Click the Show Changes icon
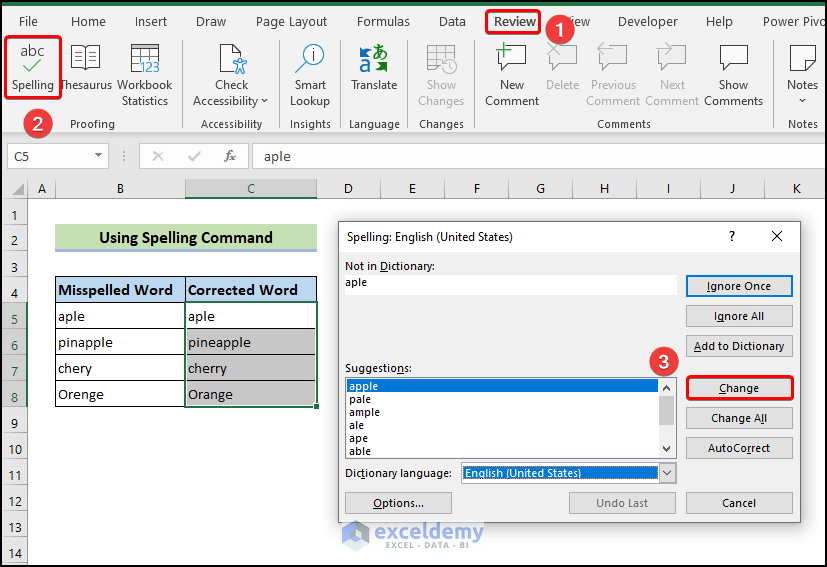This screenshot has width=827, height=567. [x=441, y=59]
